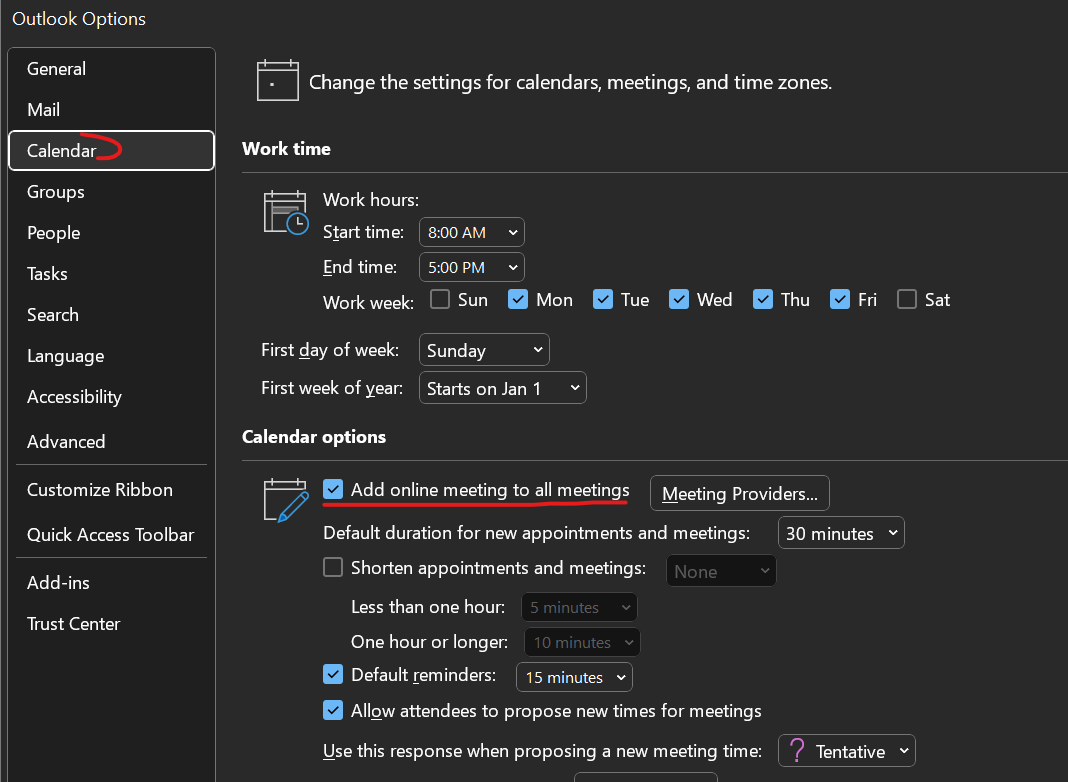Click the Work hours label
Image resolution: width=1068 pixels, height=782 pixels.
(371, 200)
